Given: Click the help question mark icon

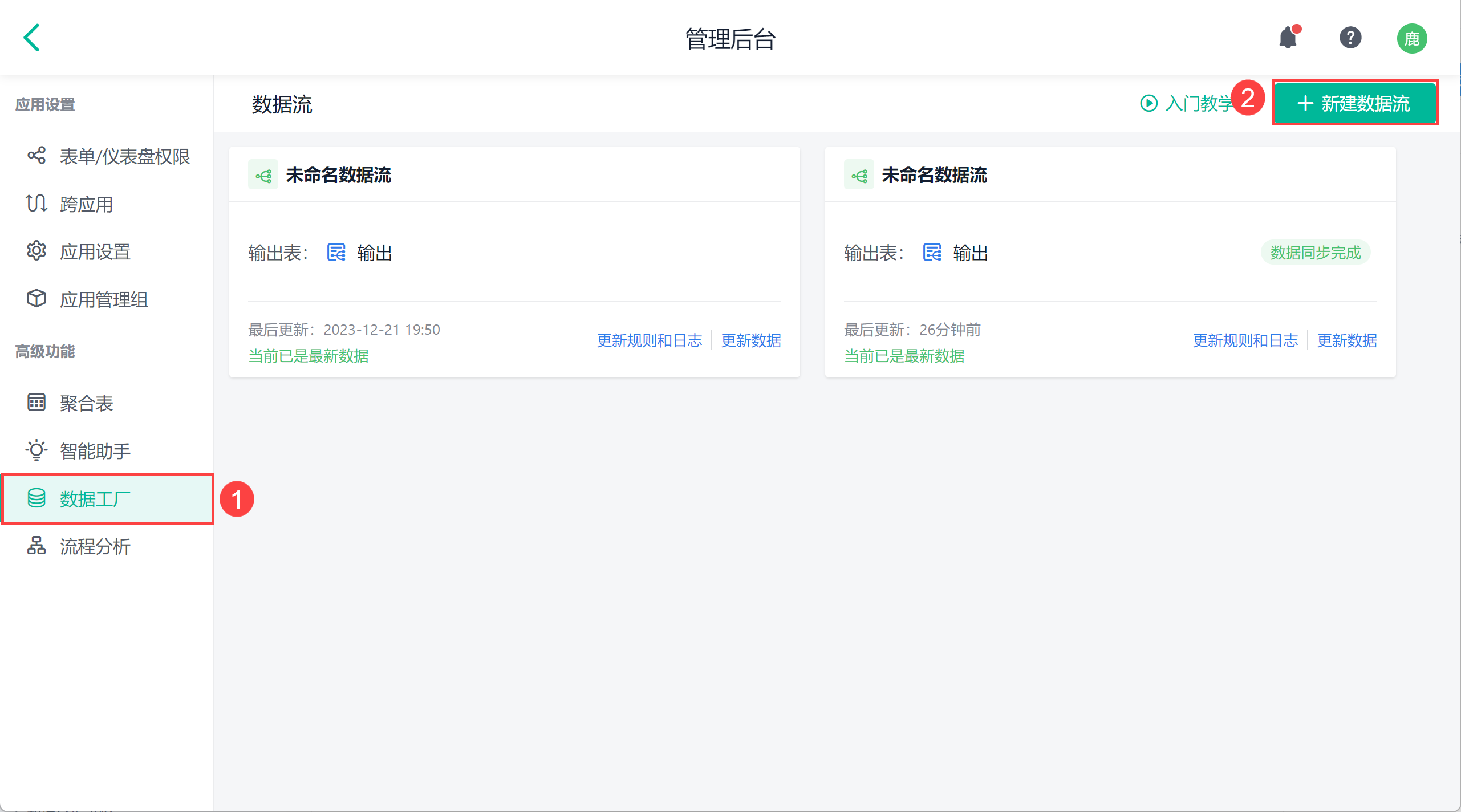Looking at the screenshot, I should click(x=1350, y=38).
